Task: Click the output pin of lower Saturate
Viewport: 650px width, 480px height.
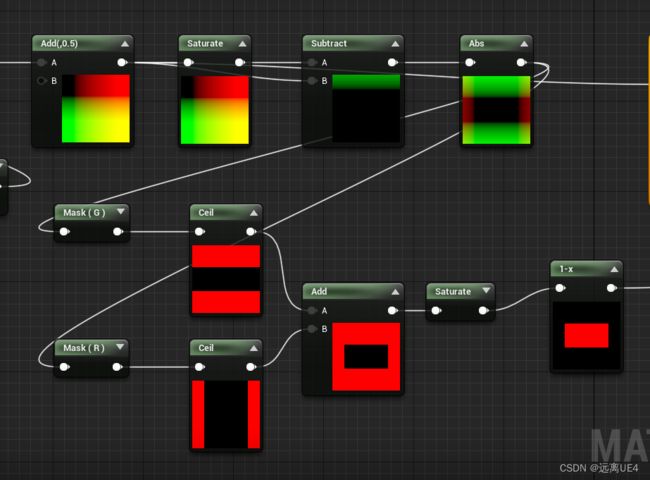Action: (x=483, y=310)
